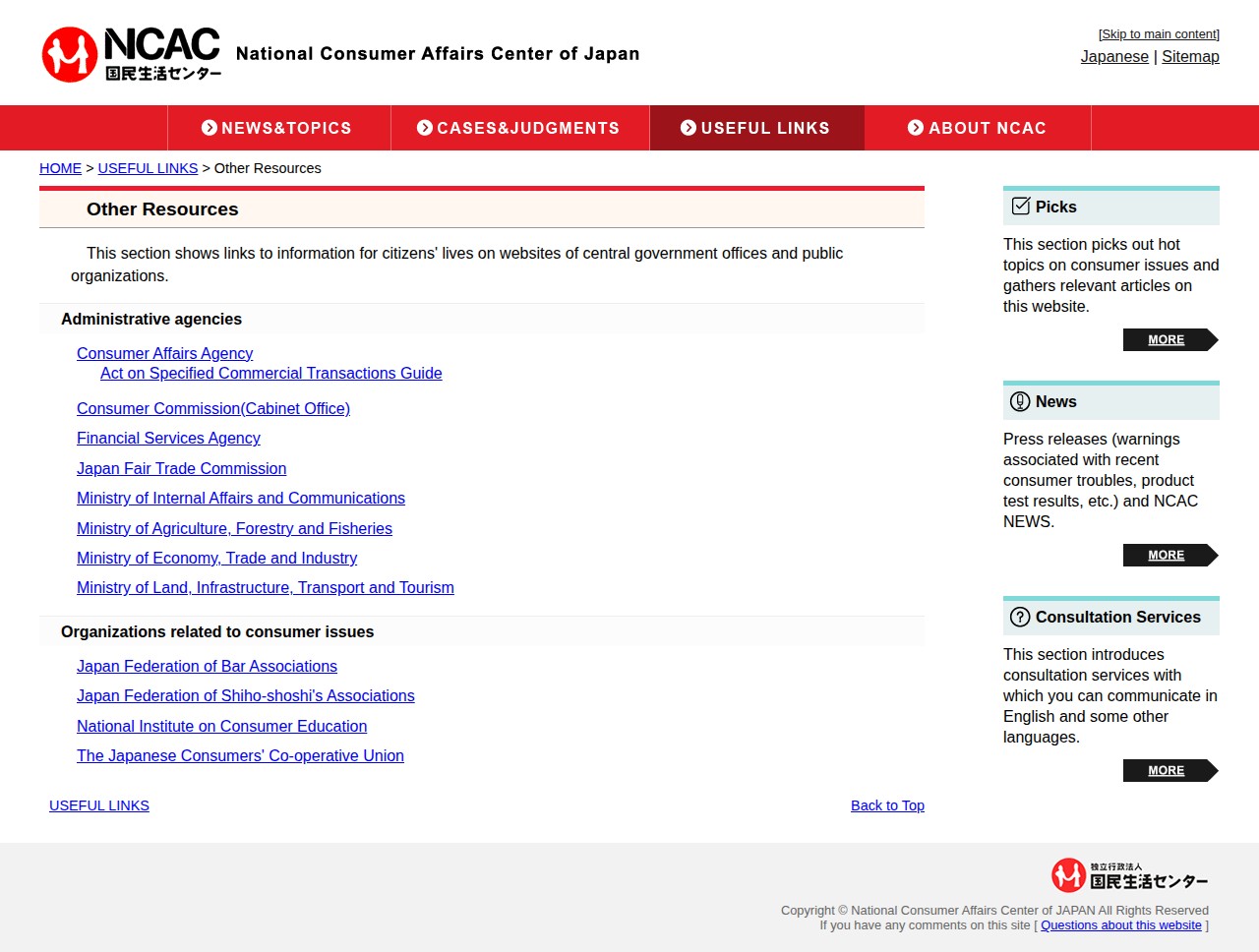Open the Sitemap link
Viewport: 1259px width, 952px height.
(x=1190, y=57)
